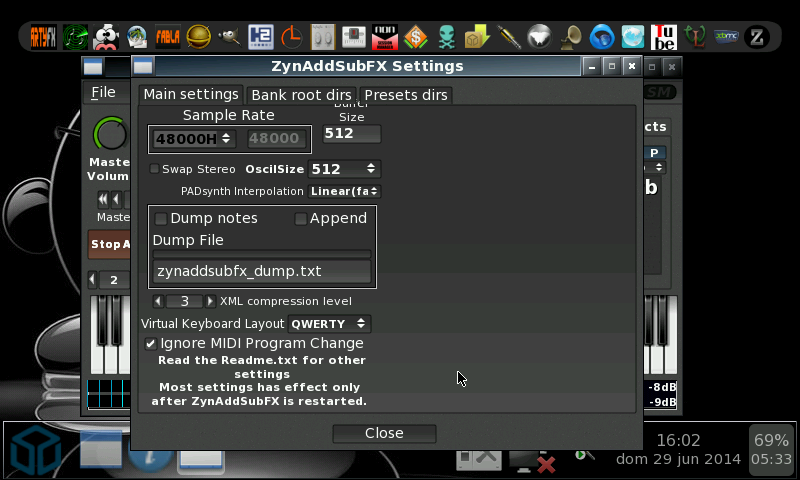The image size is (800, 480).
Task: Open the two-knobs mixer dock icon
Action: [x=322, y=37]
